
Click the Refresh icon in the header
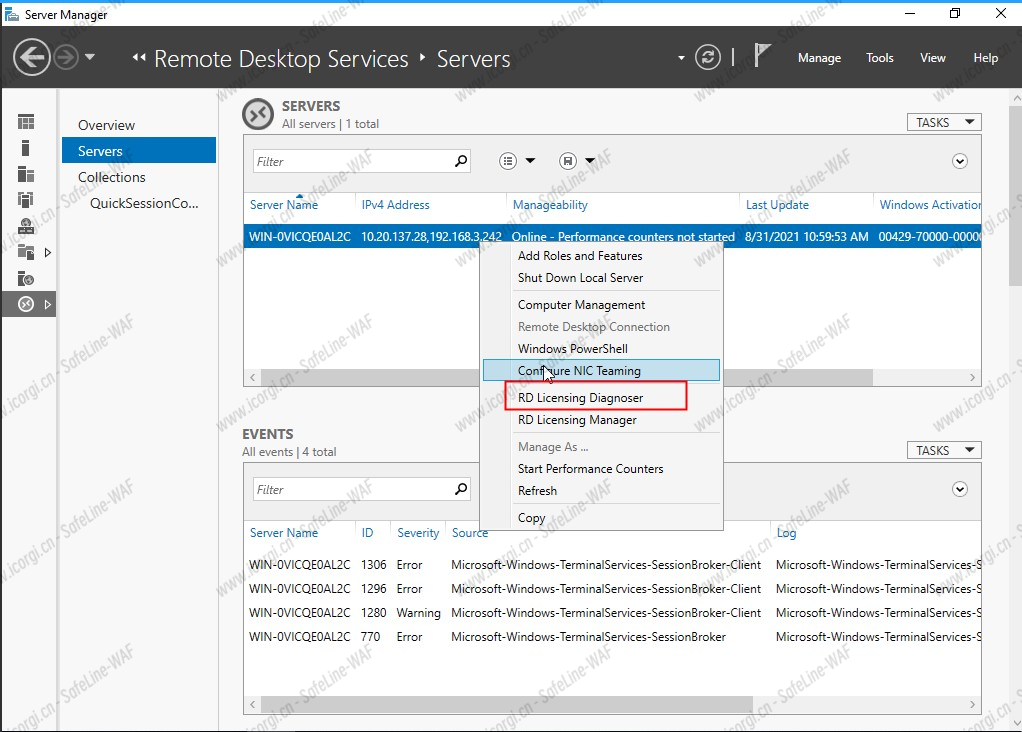click(x=707, y=57)
